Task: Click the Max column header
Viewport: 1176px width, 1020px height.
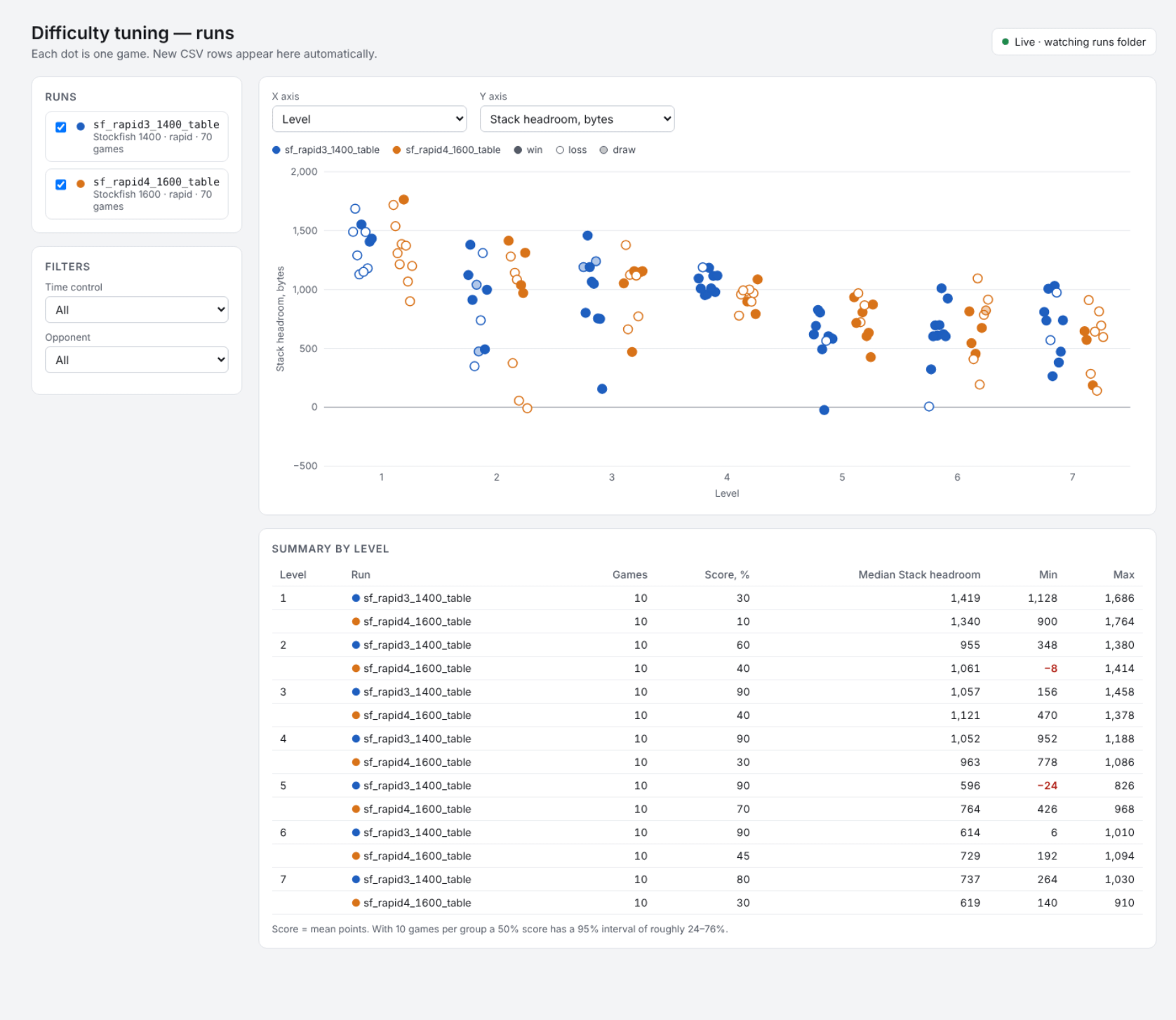Action: tap(1123, 575)
